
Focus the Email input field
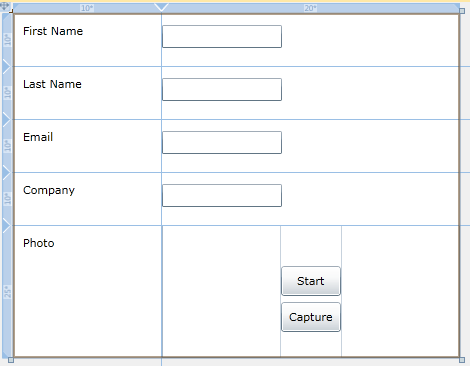(222, 142)
